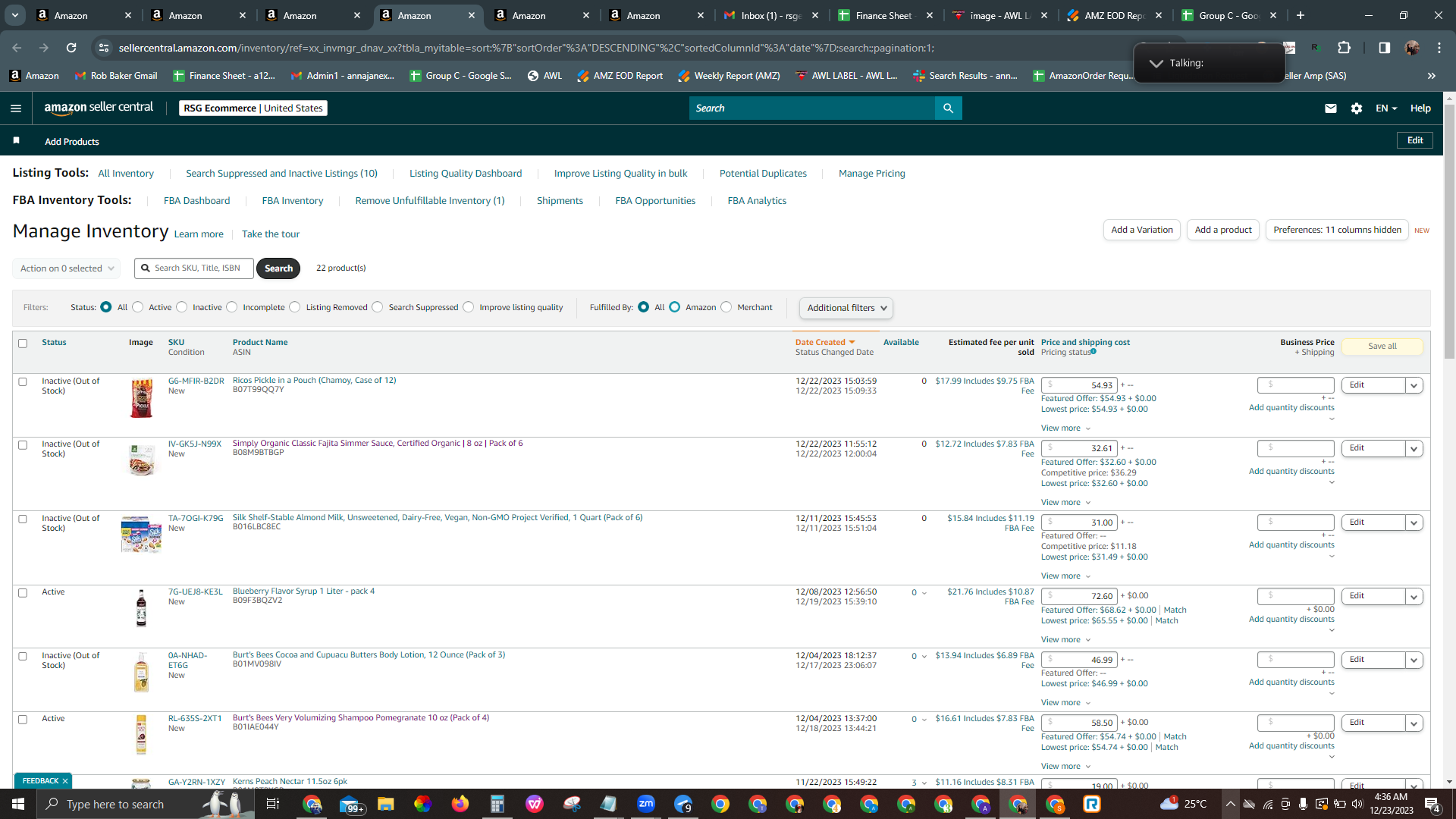Reload the page with the browser refresh icon
1456x819 pixels.
click(71, 48)
